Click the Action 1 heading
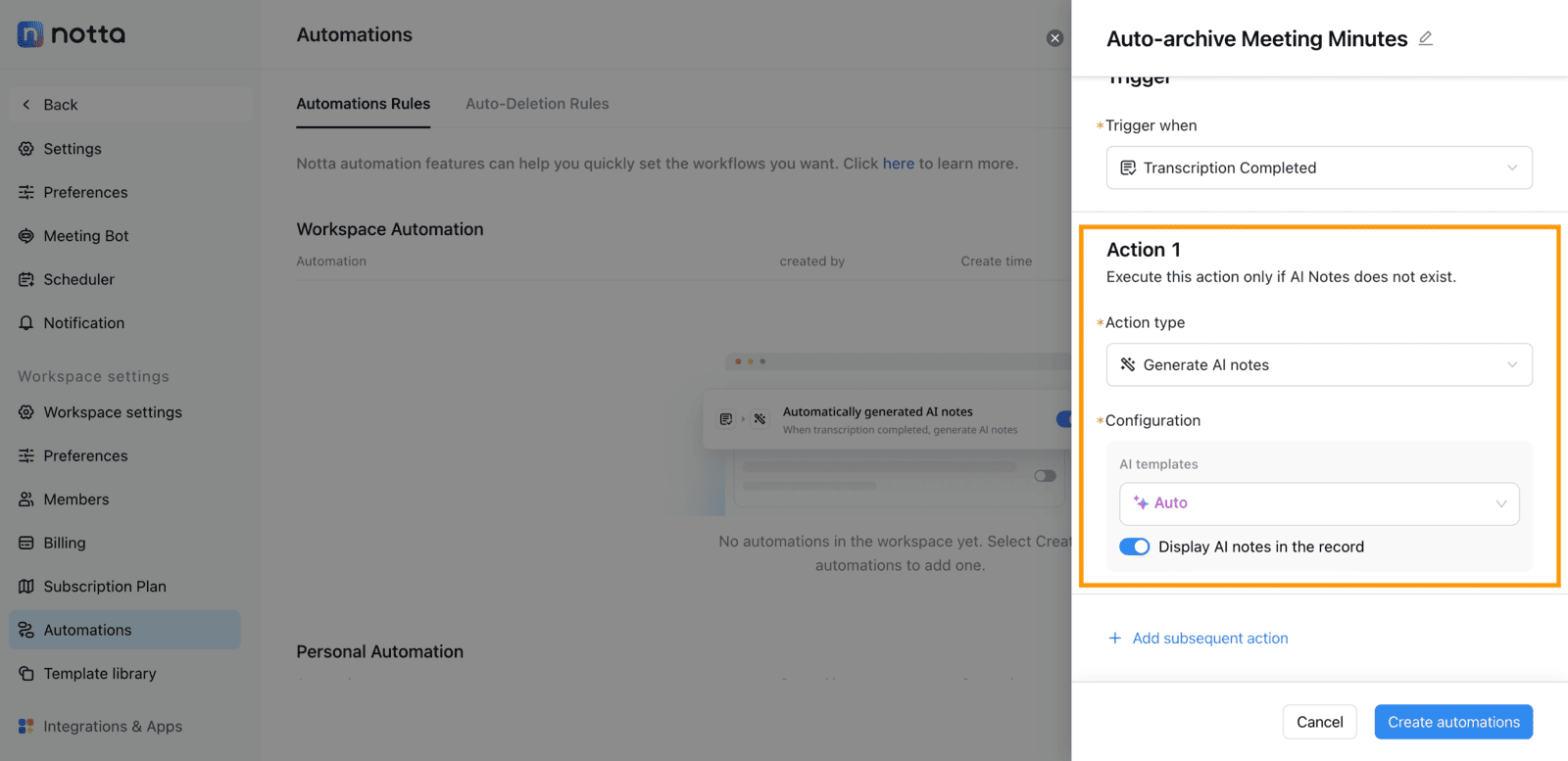The image size is (1568, 761). coord(1144,250)
